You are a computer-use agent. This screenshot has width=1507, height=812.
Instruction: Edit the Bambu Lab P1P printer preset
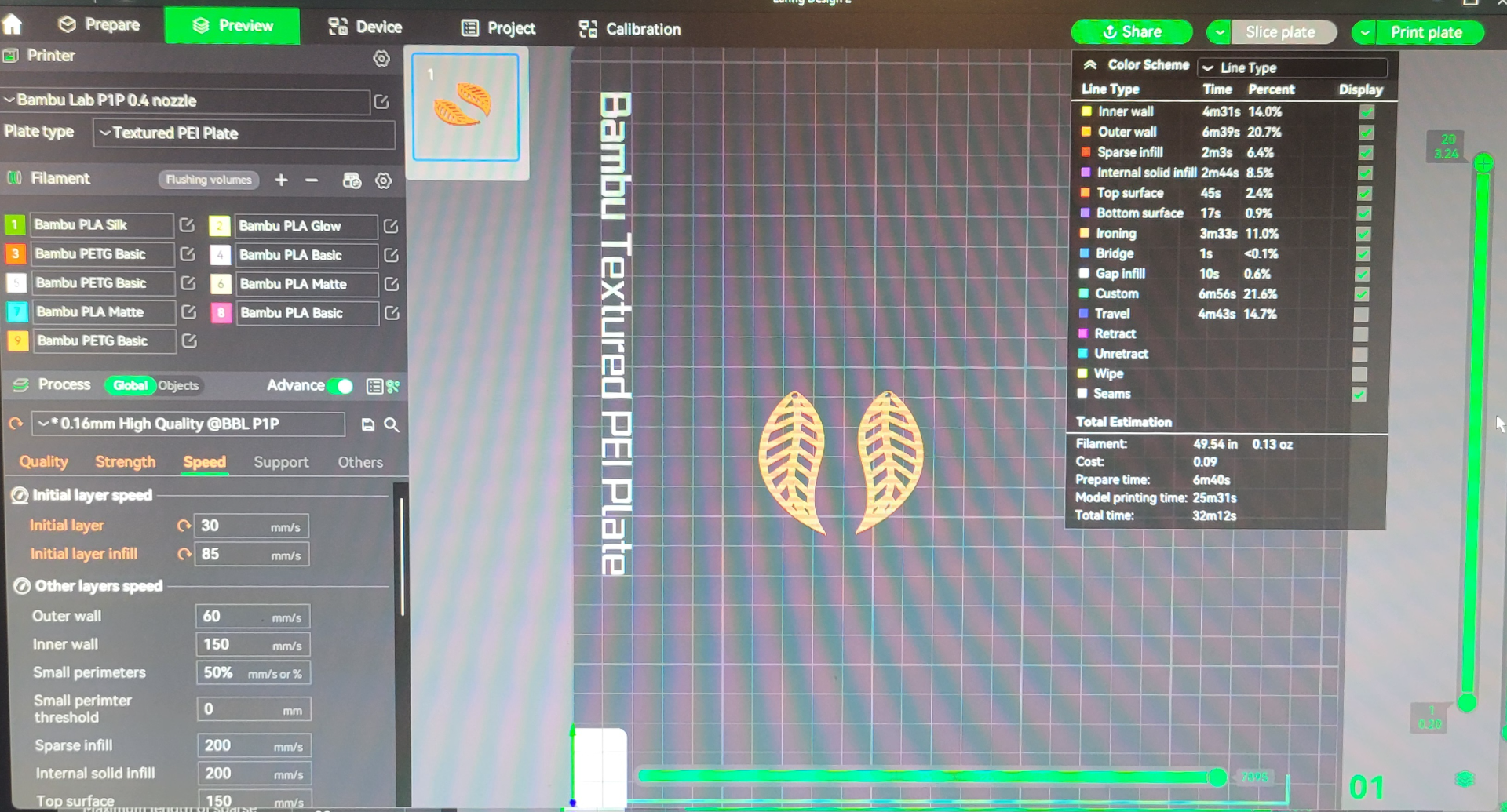pyautogui.click(x=381, y=102)
